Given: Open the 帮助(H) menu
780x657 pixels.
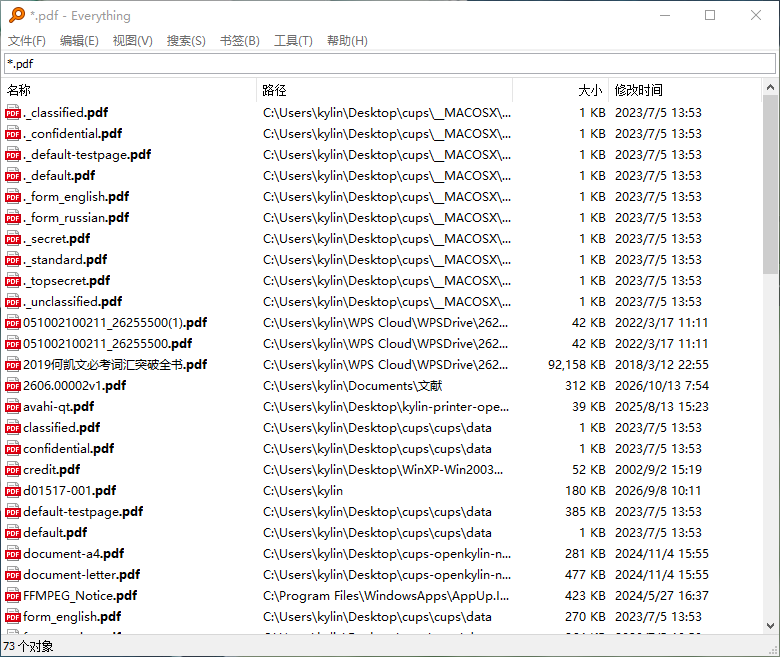Looking at the screenshot, I should tap(347, 41).
